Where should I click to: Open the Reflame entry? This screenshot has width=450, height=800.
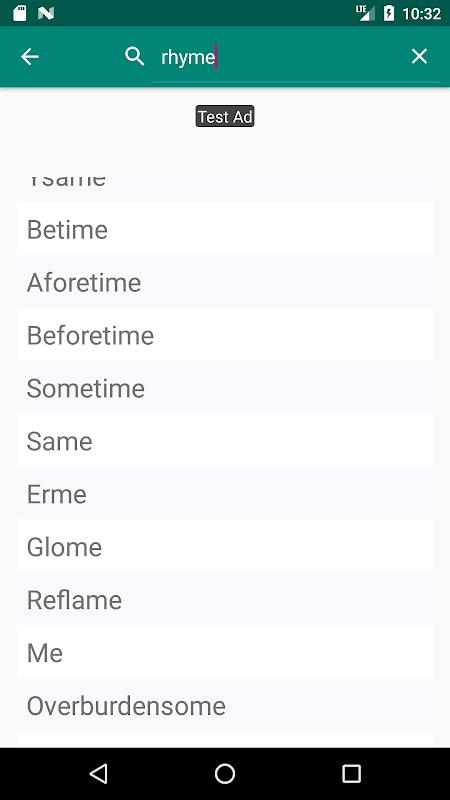(x=225, y=599)
